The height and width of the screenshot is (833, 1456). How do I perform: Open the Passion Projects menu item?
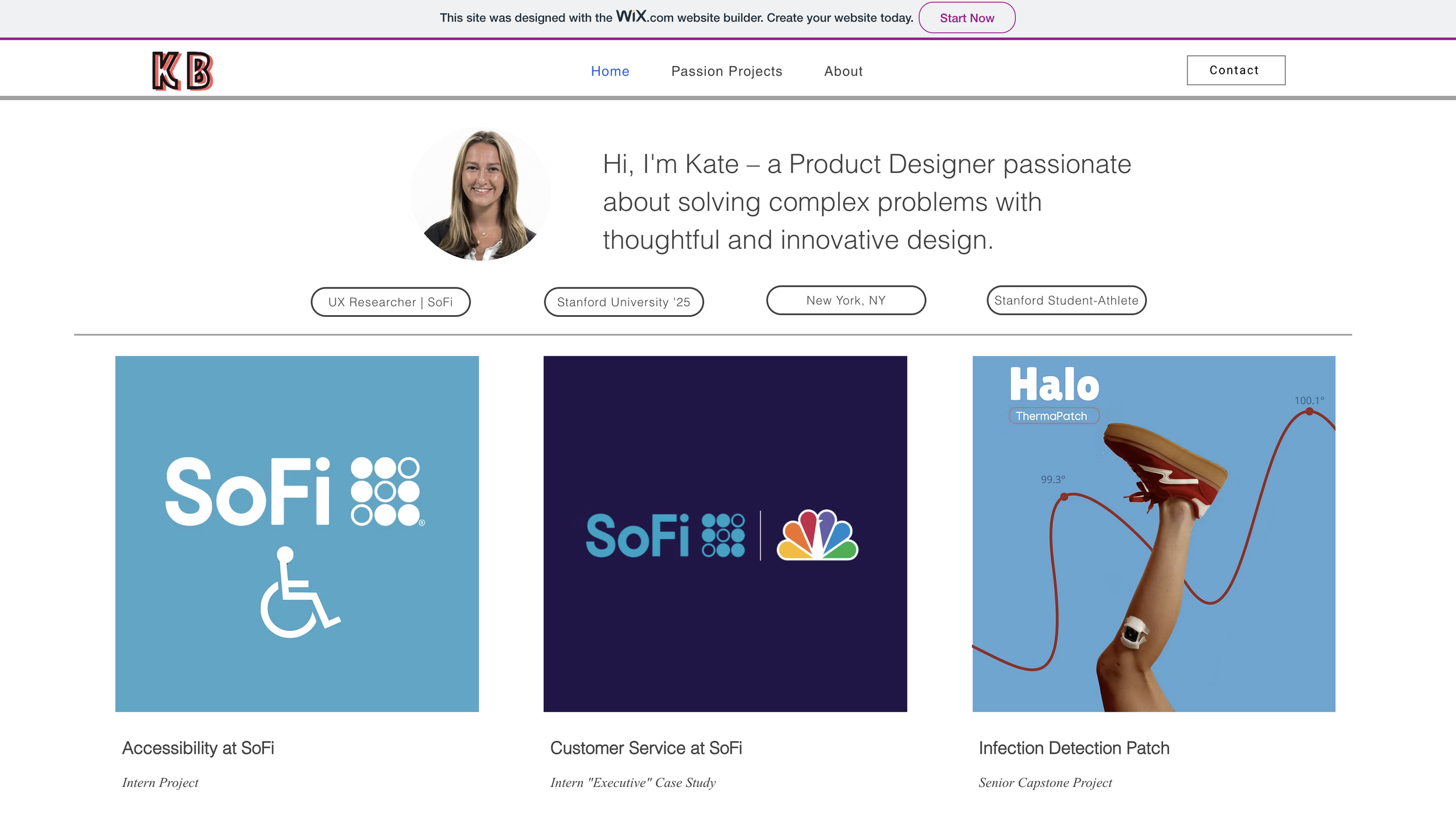click(x=726, y=71)
